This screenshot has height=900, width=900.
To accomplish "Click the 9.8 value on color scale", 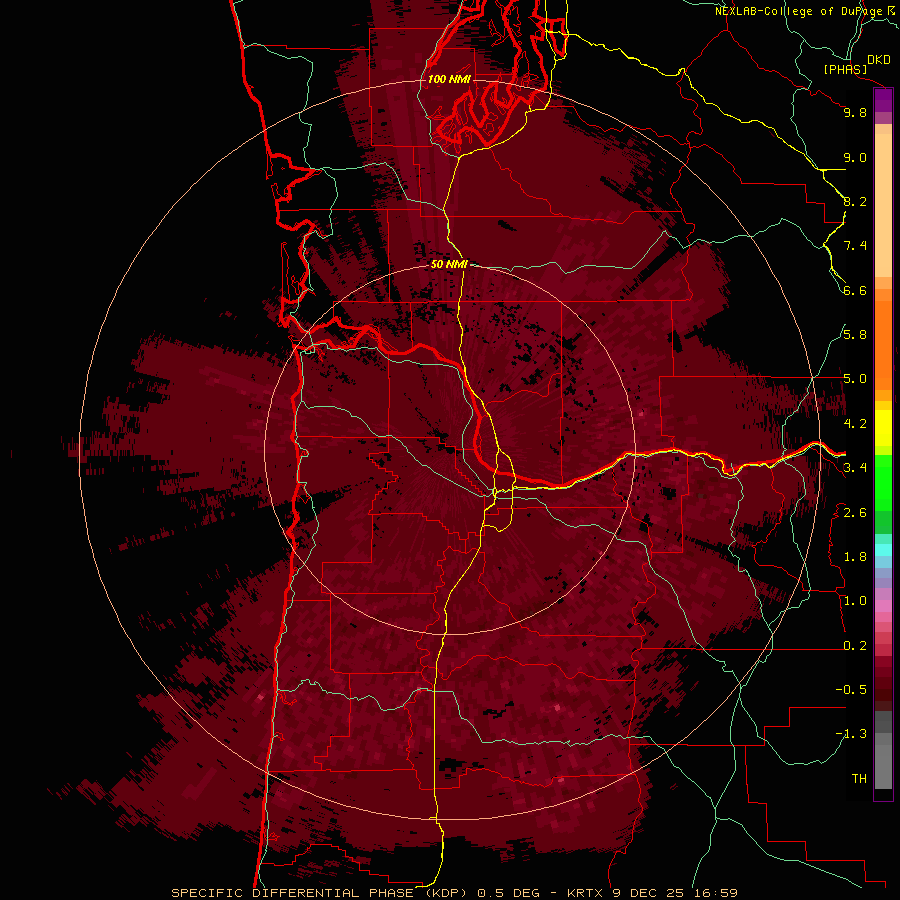I will click(x=855, y=112).
